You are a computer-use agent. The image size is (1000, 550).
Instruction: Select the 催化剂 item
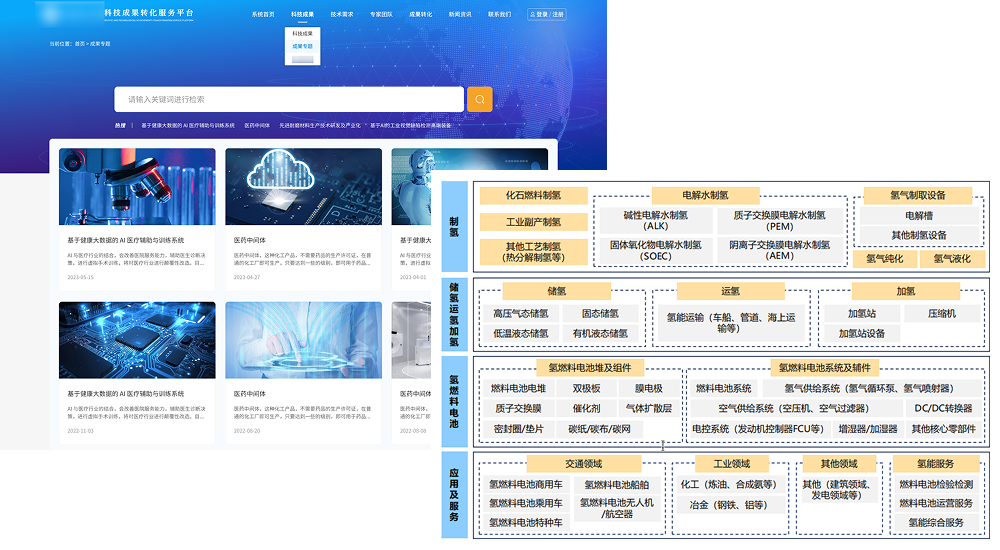click(586, 408)
